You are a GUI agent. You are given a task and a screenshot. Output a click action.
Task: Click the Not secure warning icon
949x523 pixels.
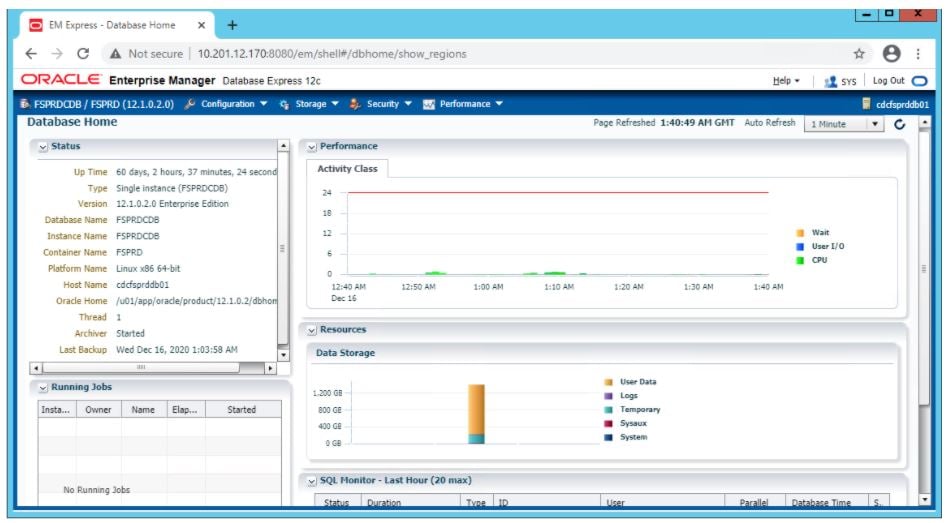(115, 54)
